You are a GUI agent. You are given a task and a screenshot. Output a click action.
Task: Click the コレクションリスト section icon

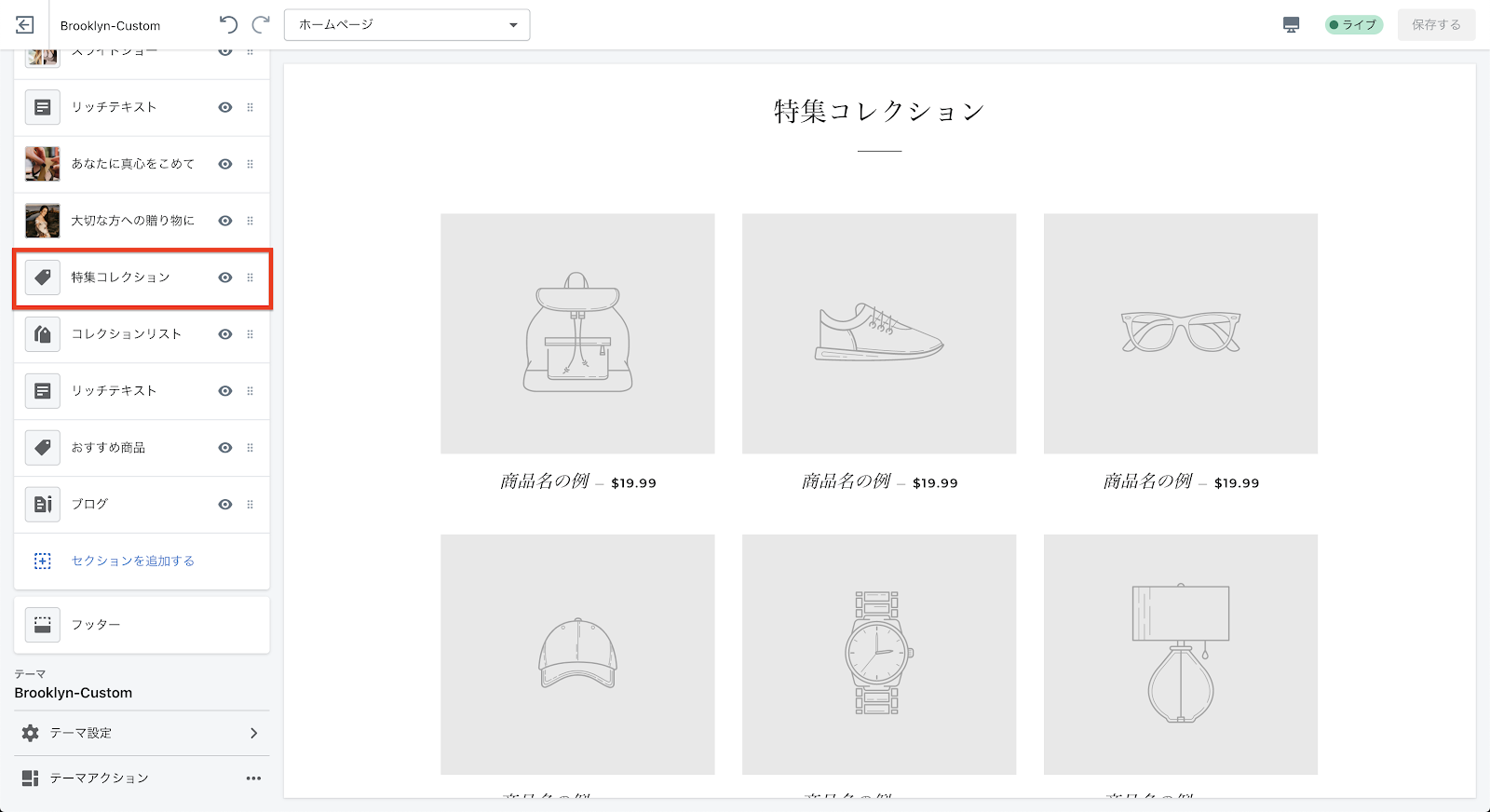[x=43, y=334]
